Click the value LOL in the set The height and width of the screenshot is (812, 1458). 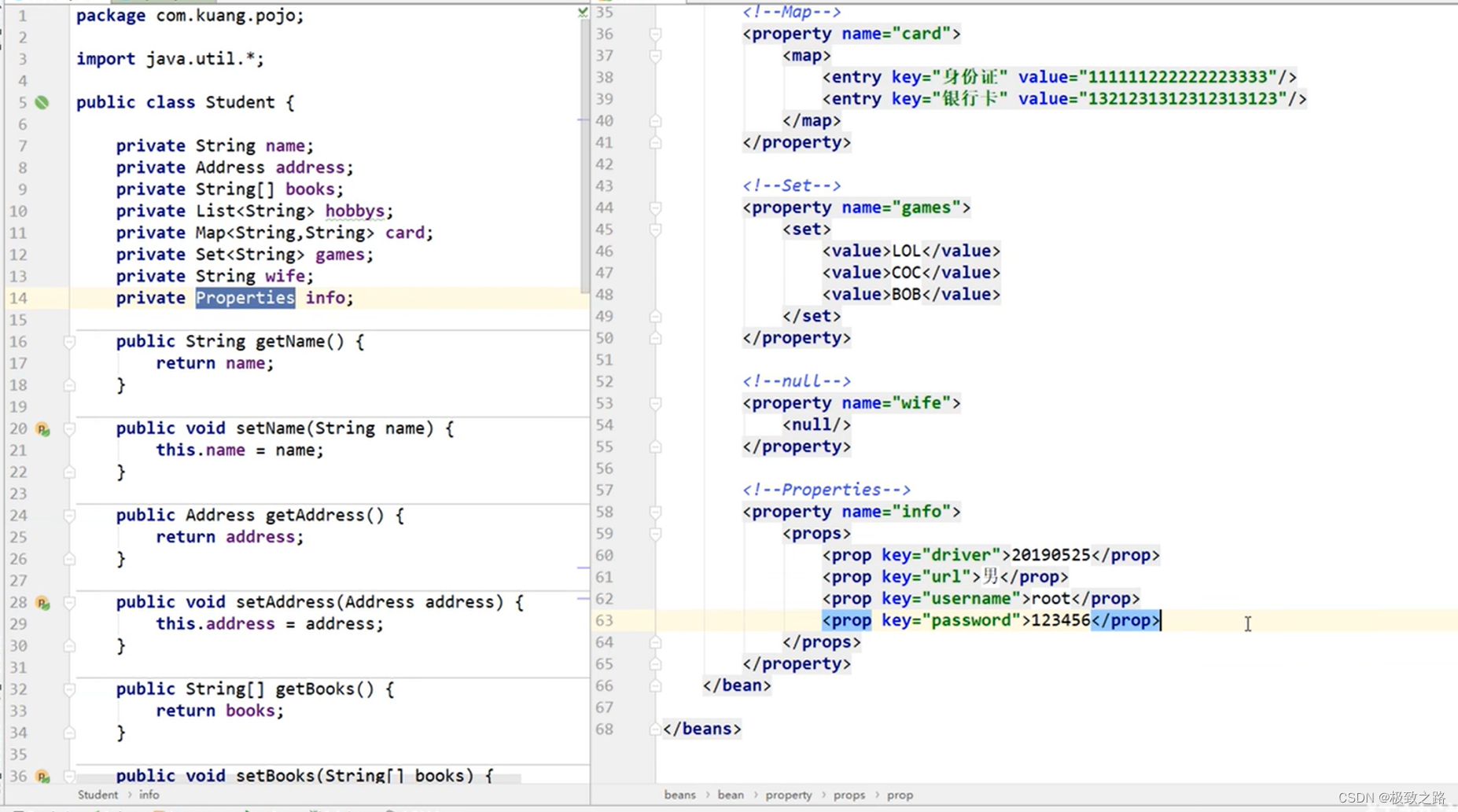pyautogui.click(x=906, y=251)
